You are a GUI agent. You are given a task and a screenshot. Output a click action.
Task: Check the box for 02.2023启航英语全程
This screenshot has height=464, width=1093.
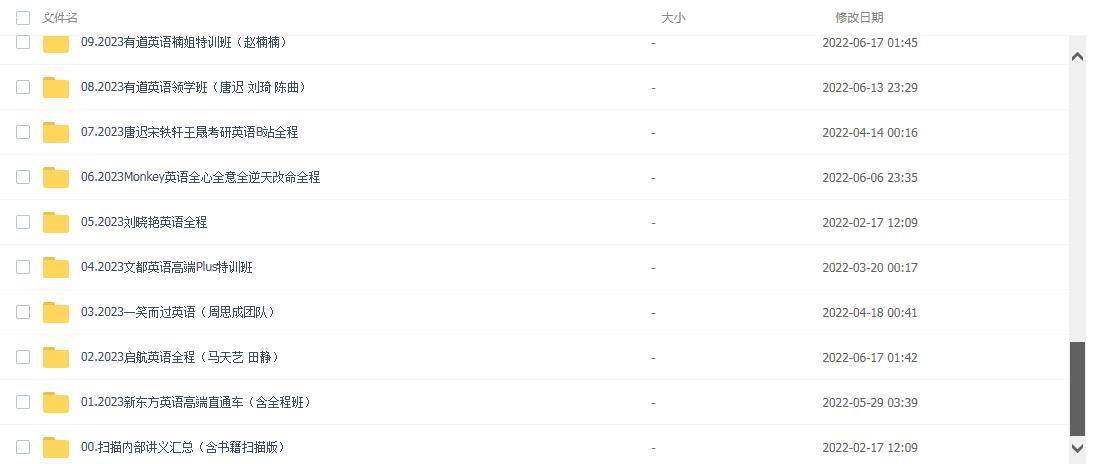click(x=23, y=357)
